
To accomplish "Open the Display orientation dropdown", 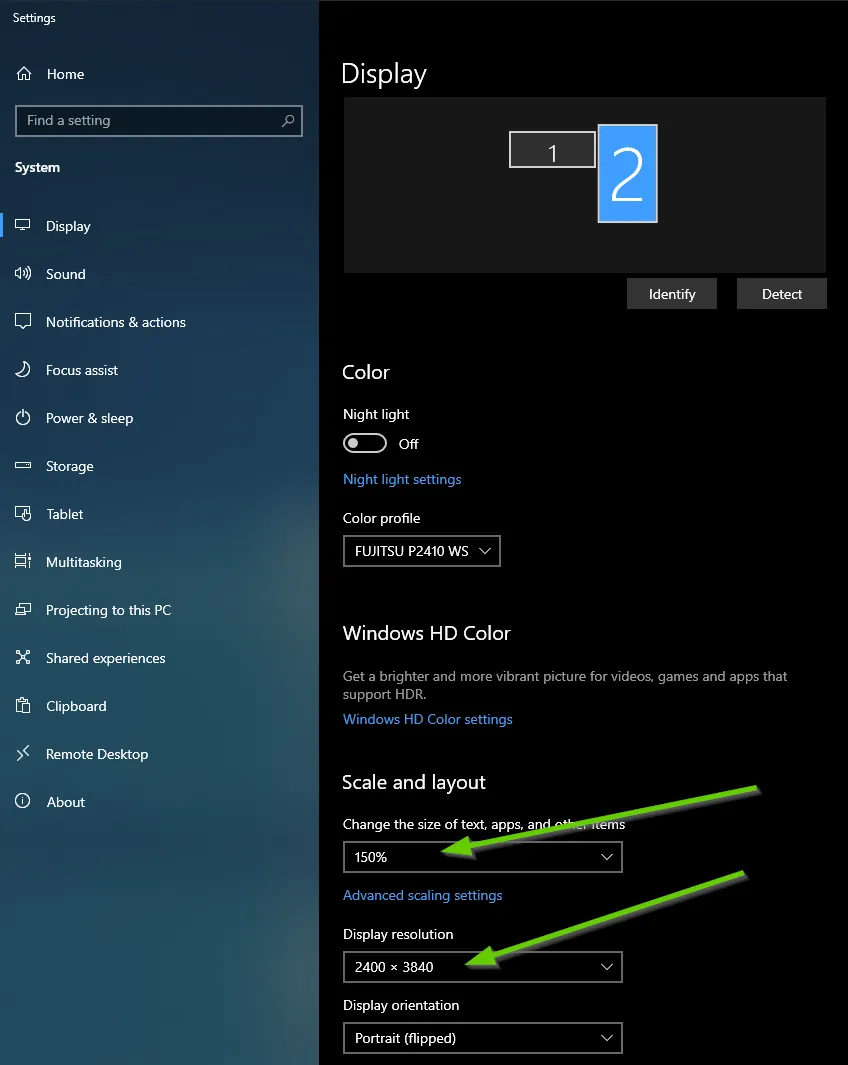I will coord(482,1038).
